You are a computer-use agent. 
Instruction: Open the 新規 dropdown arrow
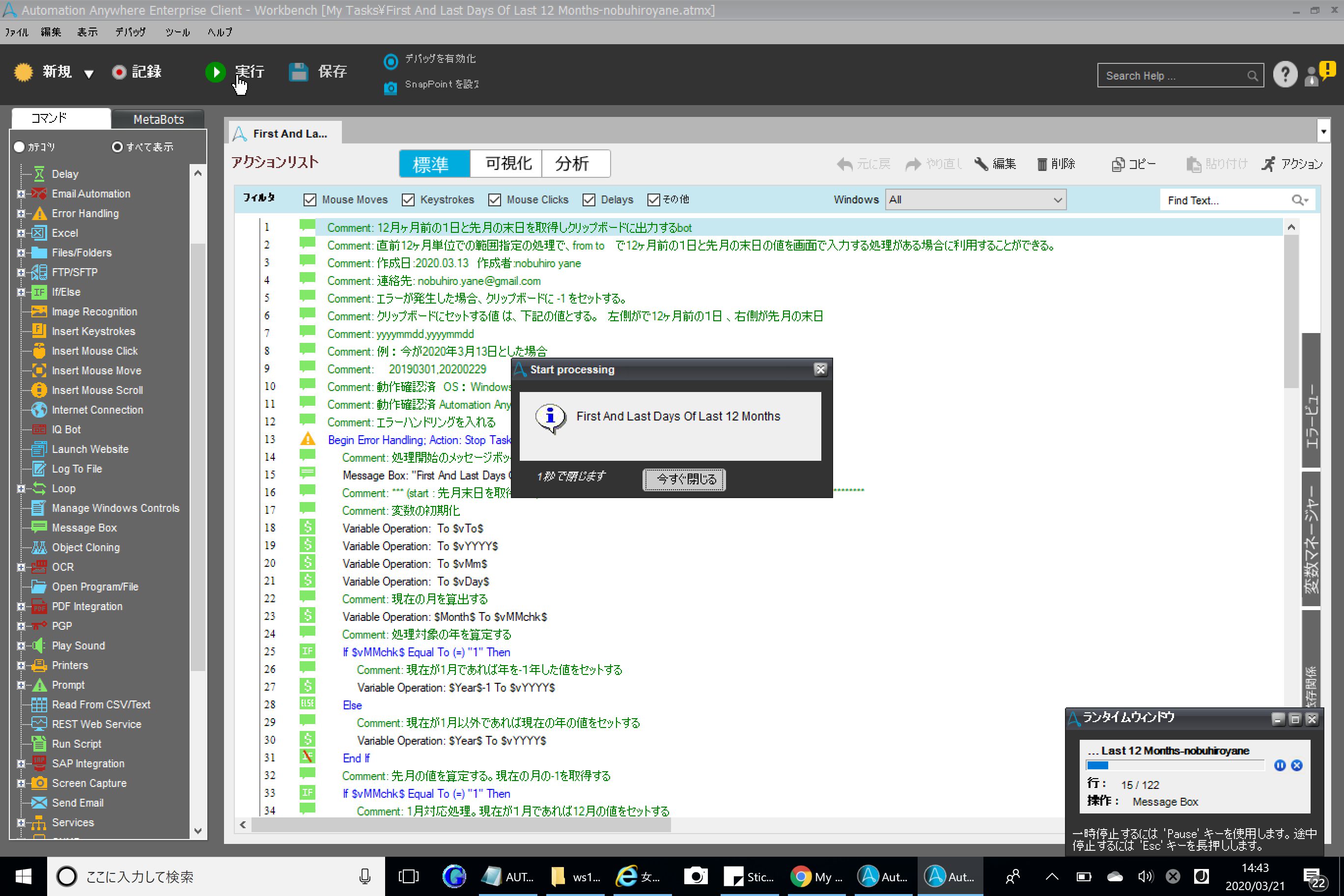click(x=88, y=74)
